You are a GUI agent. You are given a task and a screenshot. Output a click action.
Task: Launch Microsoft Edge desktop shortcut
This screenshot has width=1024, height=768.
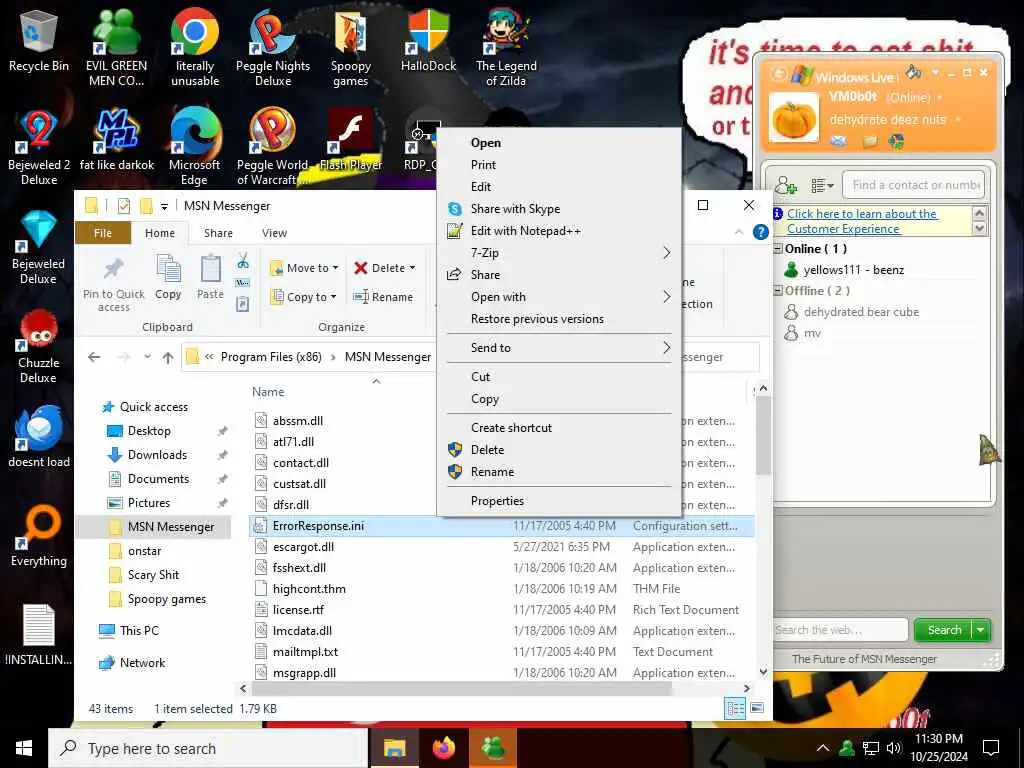[x=194, y=148]
